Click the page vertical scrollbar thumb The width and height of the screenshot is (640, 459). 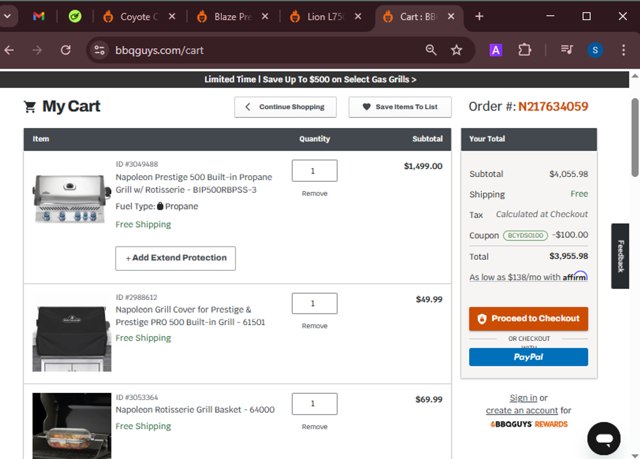(635, 137)
